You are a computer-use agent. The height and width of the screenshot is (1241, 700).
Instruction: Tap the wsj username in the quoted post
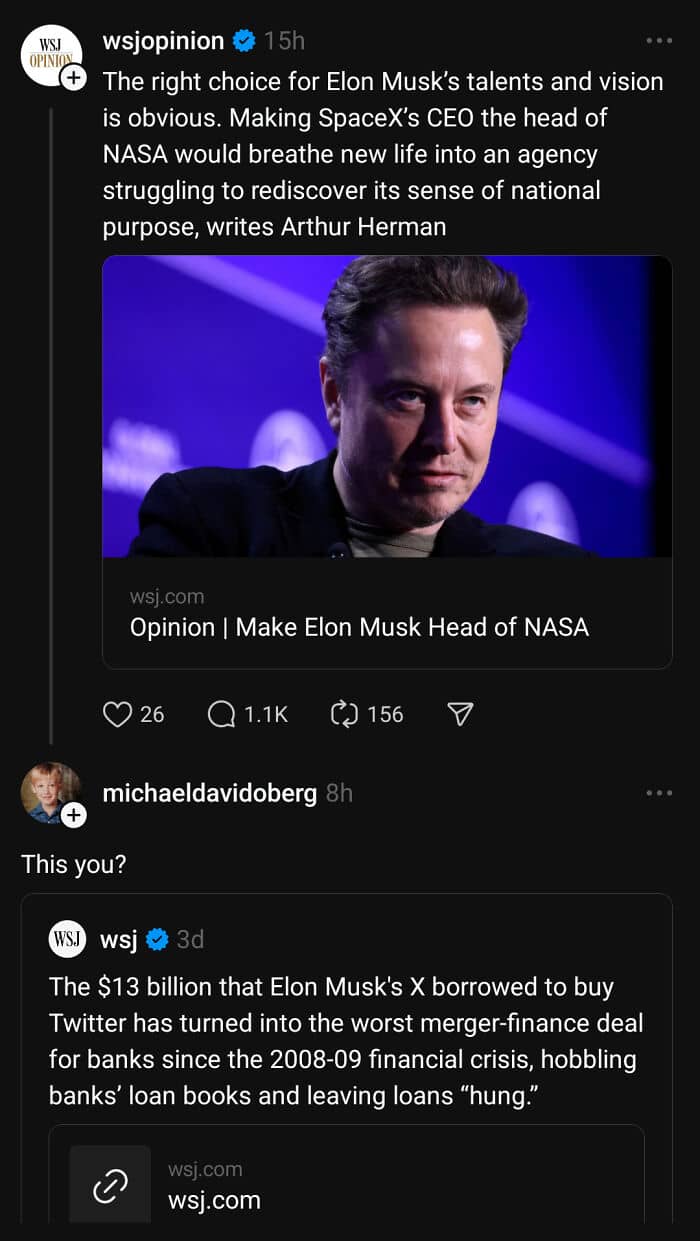coord(118,939)
